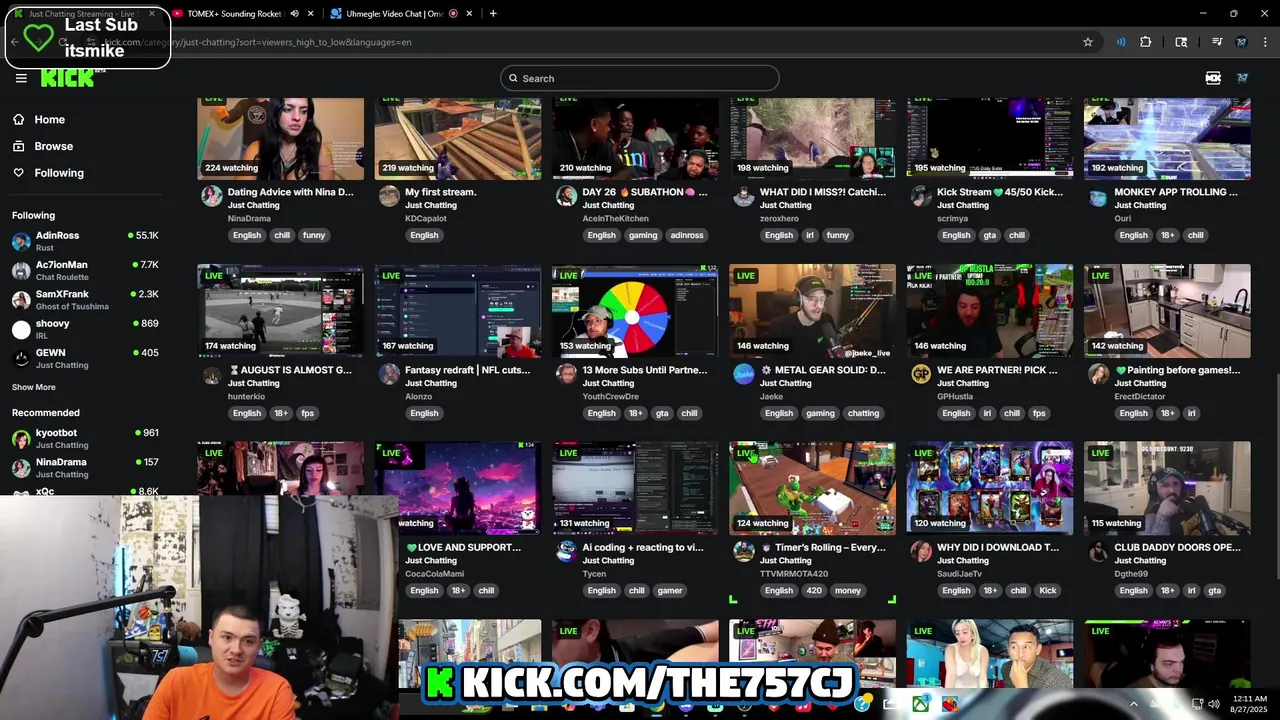
Task: Click 'Fantasy redraft | NFL cuts...' stream title
Action: (x=467, y=370)
